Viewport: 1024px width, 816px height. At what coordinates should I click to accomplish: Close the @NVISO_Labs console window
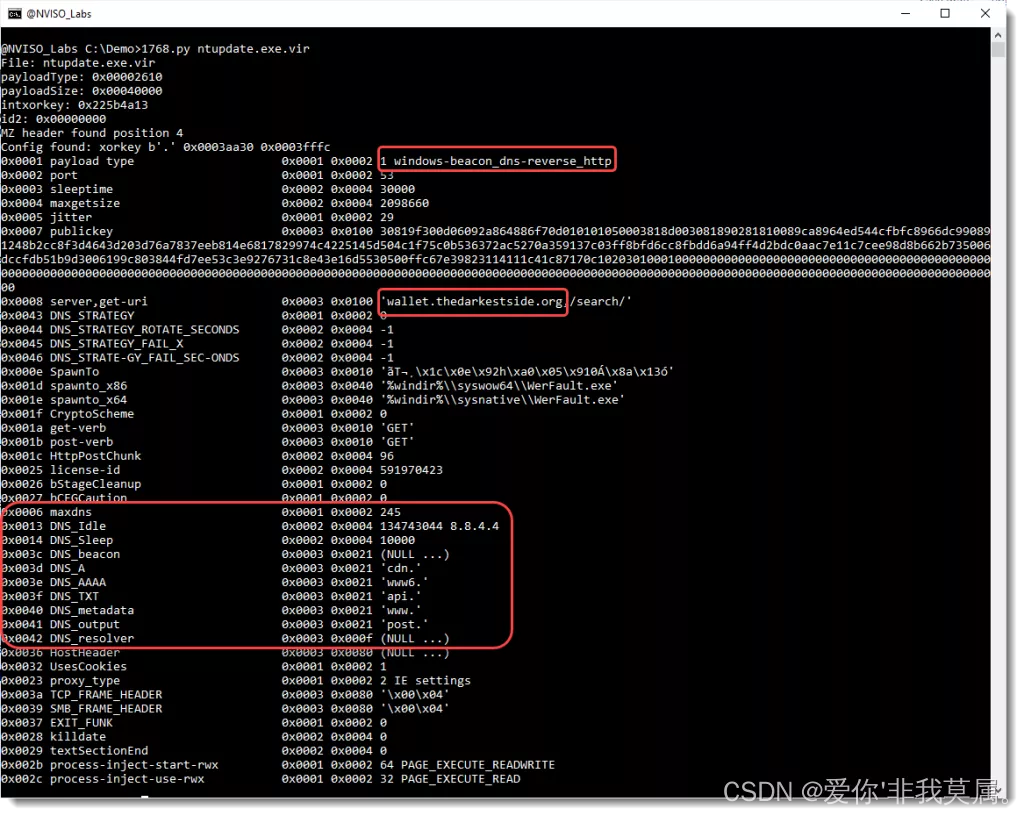[985, 14]
